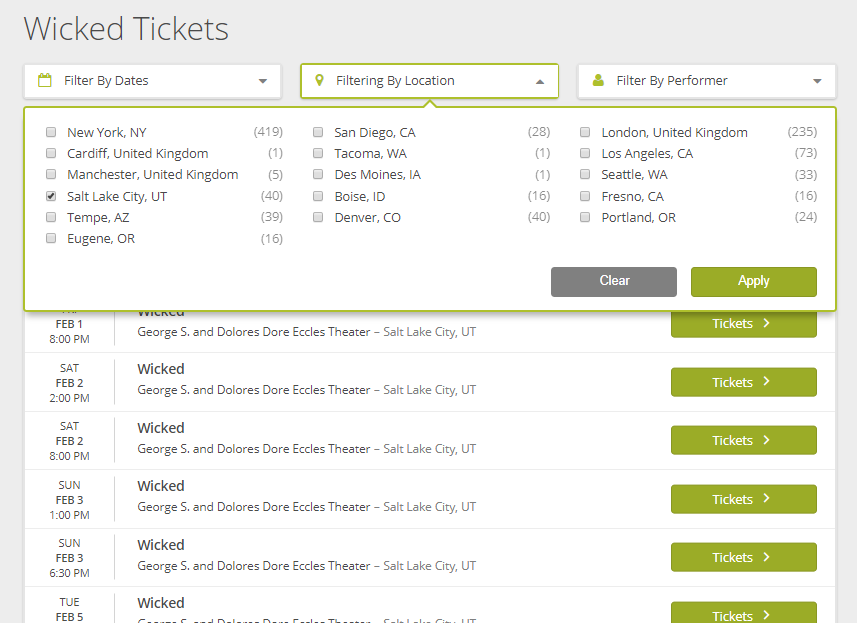Open Wicked event title for FEB 3 1:00 PM
This screenshot has height=623, width=857.
click(161, 486)
